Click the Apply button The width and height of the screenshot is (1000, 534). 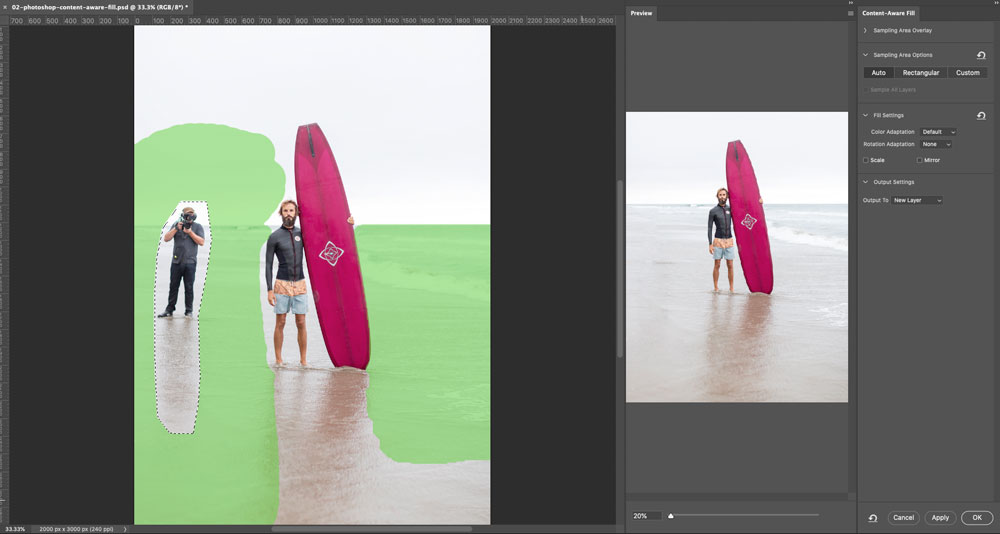click(940, 518)
